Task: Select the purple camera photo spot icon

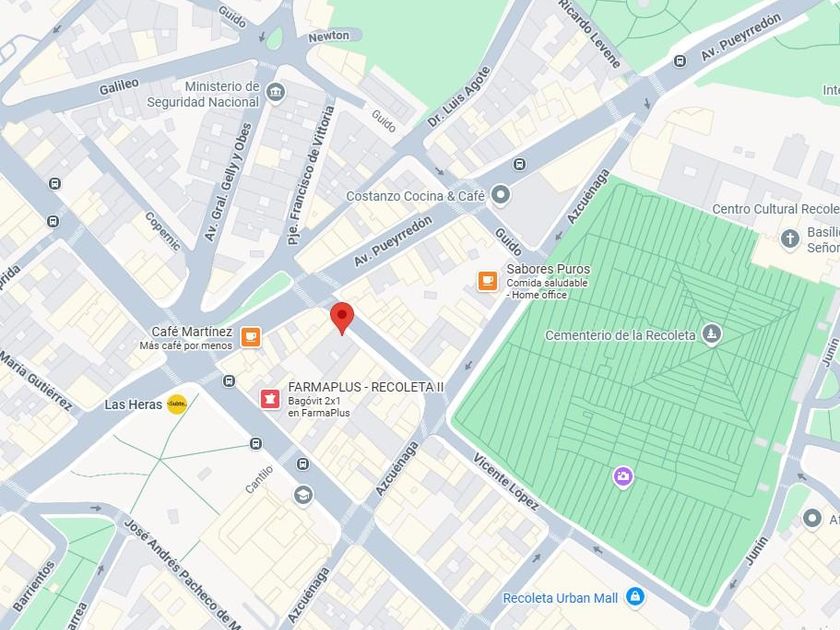Action: pos(622,477)
